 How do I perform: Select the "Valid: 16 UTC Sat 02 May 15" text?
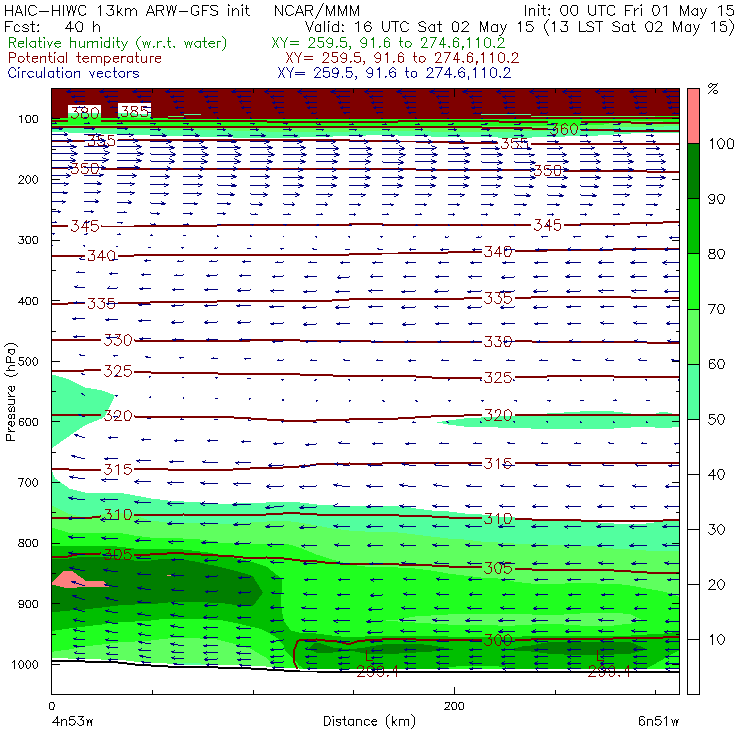421,27
